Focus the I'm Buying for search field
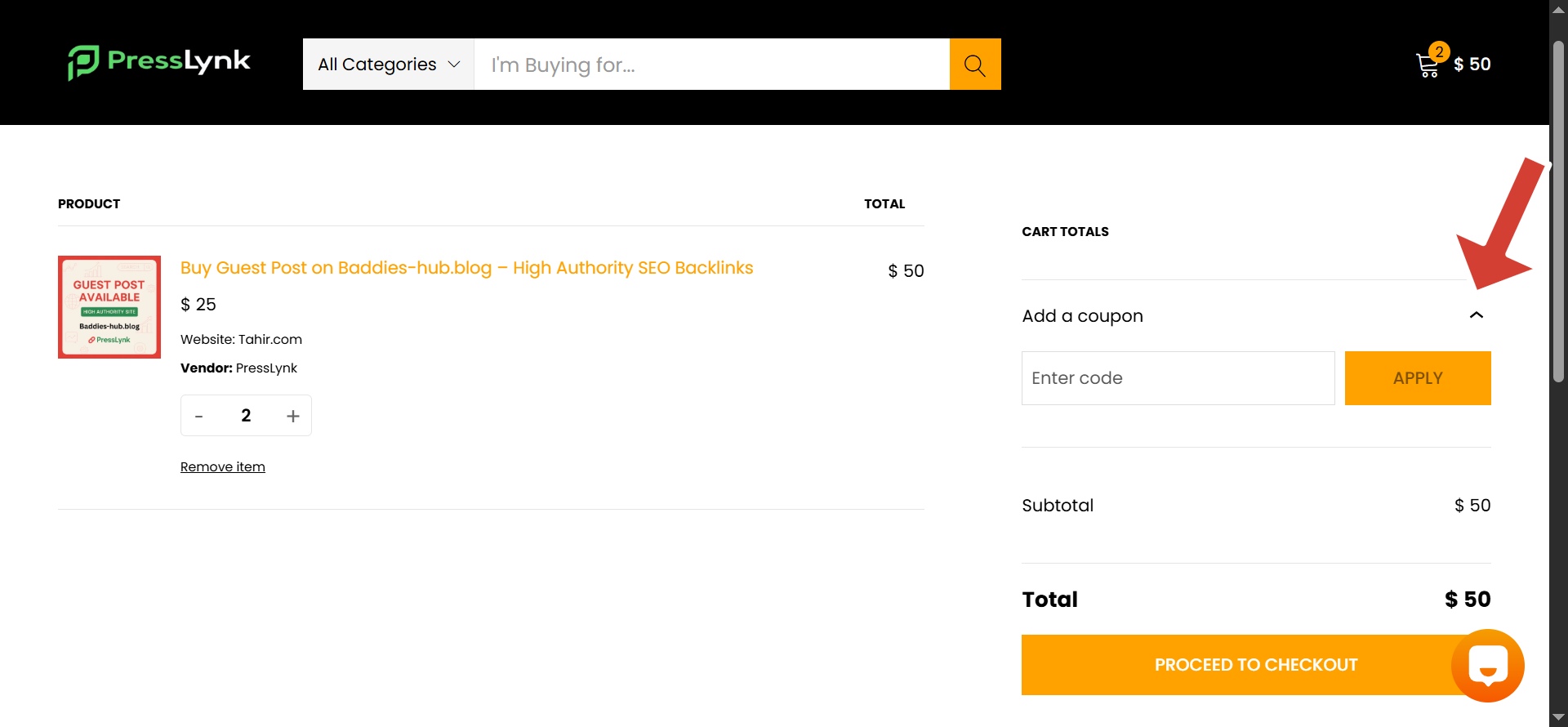 [712, 64]
